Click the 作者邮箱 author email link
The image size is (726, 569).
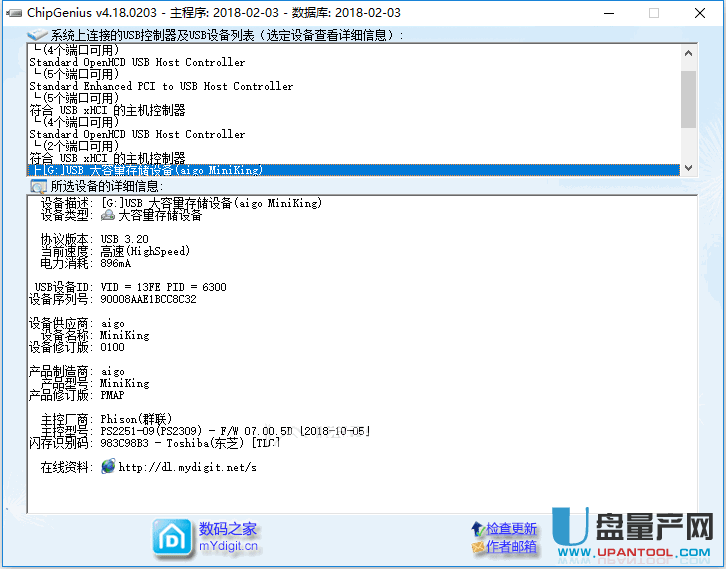click(x=512, y=547)
